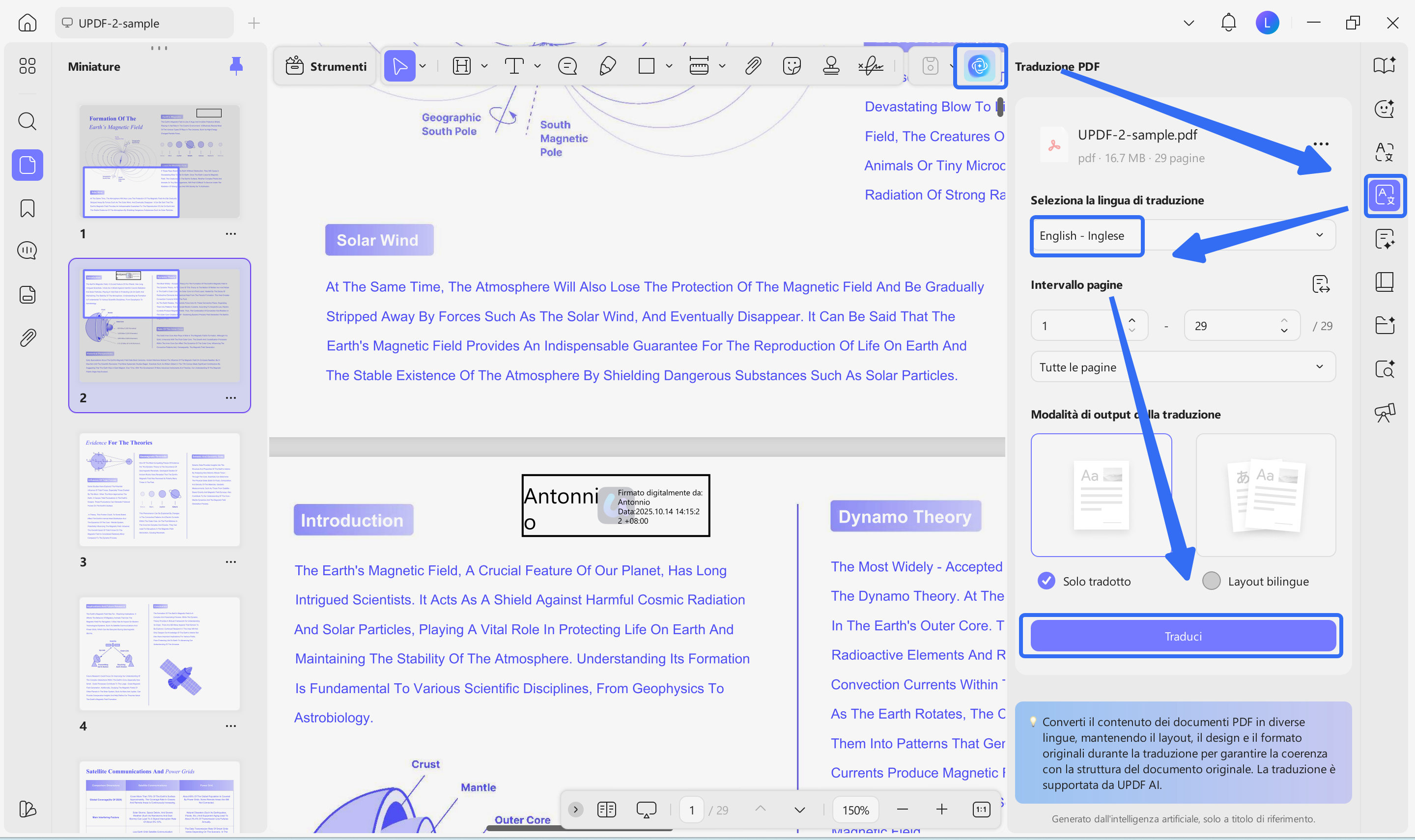Open the page layout view options
Screen dimensions: 1415x840
[606, 810]
